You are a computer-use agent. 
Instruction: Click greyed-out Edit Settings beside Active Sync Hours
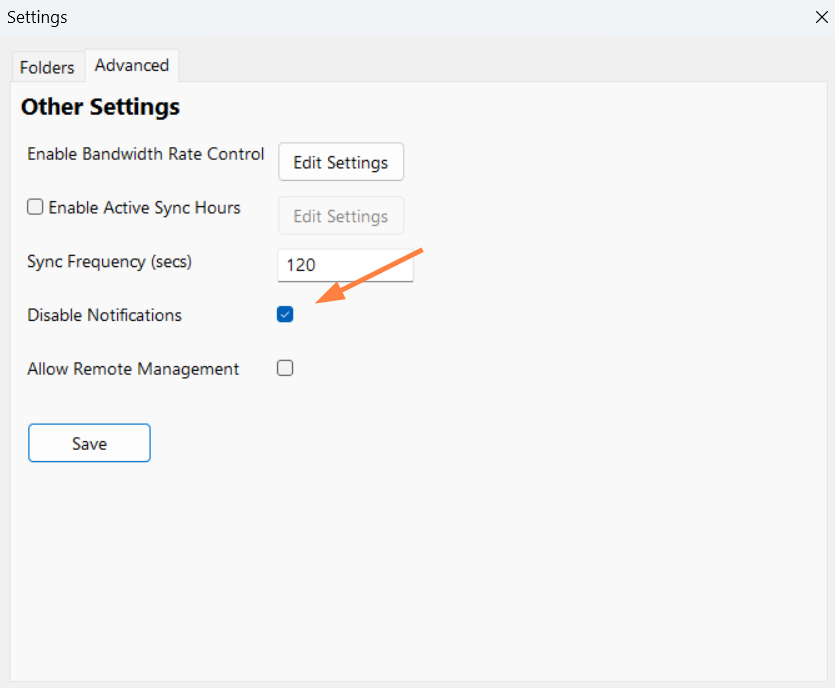[340, 216]
